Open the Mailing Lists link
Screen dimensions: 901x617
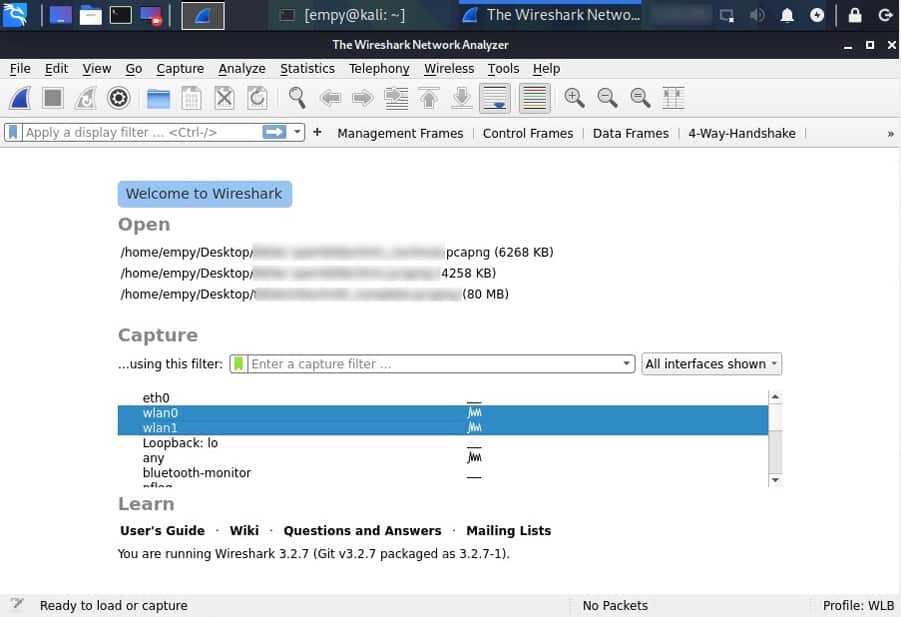click(x=509, y=530)
